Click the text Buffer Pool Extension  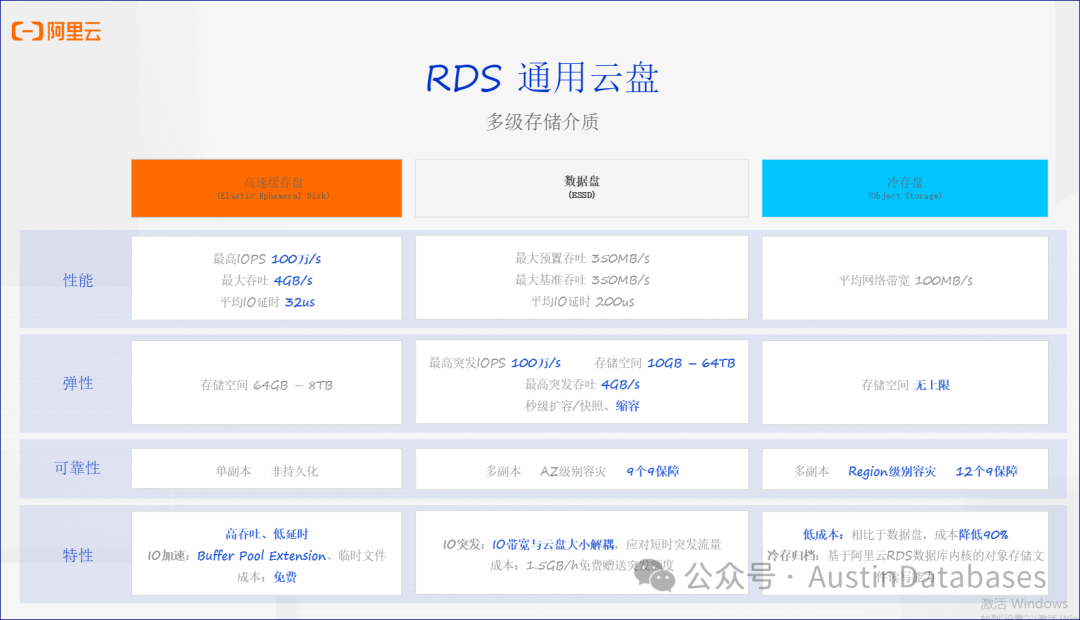(x=262, y=555)
